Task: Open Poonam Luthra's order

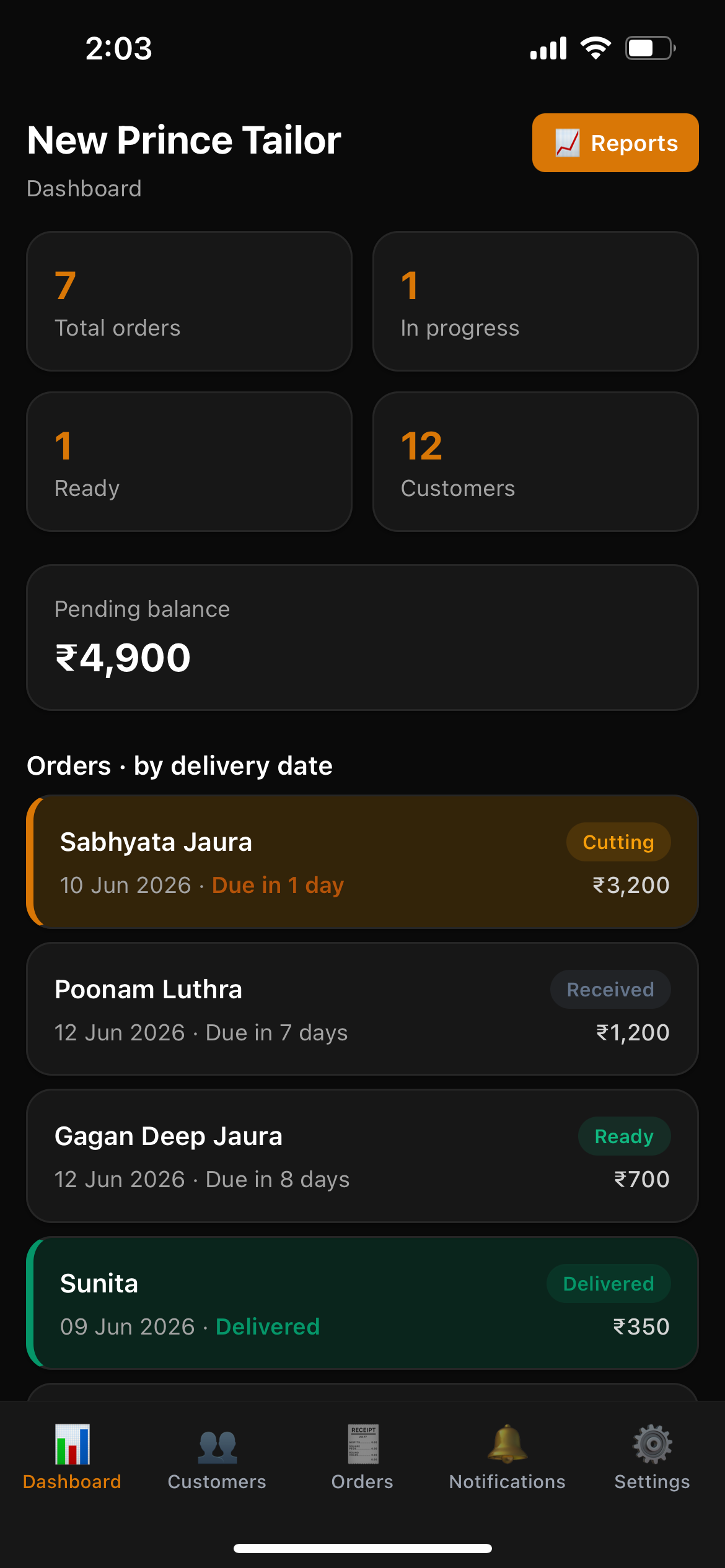Action: coord(362,1009)
